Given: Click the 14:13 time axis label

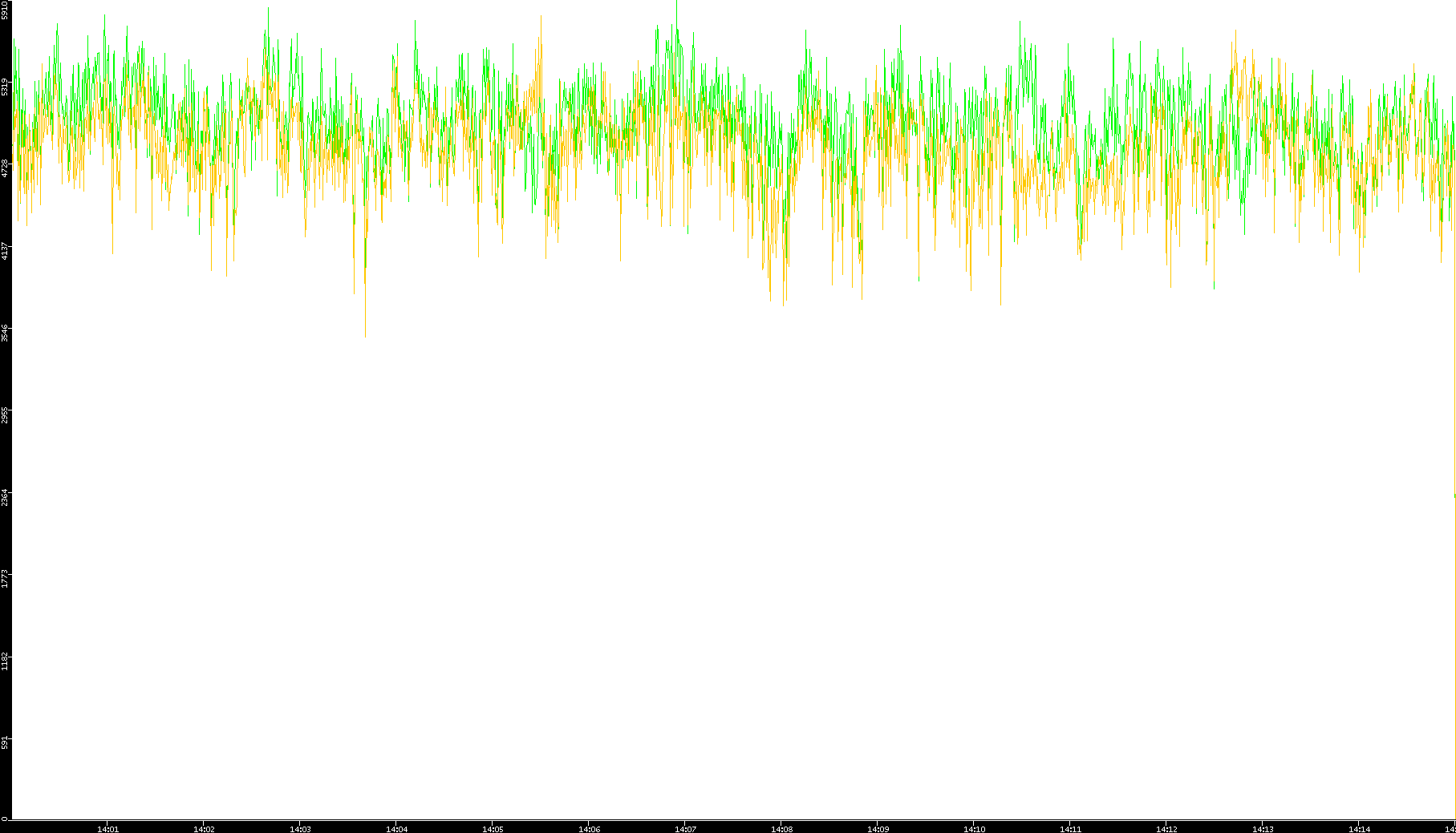Looking at the screenshot, I should (1263, 829).
